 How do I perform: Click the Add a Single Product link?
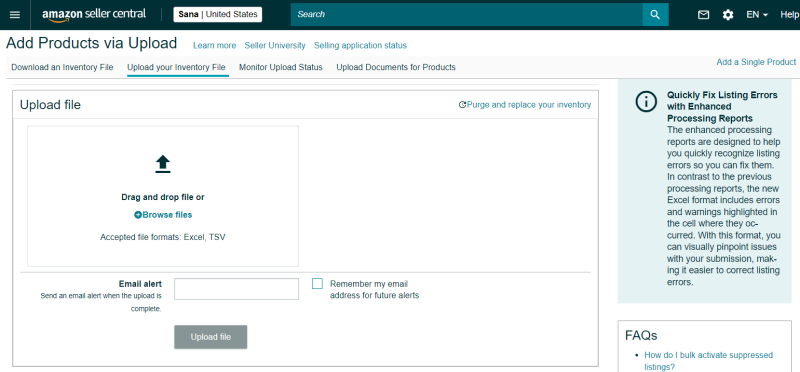[x=756, y=62]
